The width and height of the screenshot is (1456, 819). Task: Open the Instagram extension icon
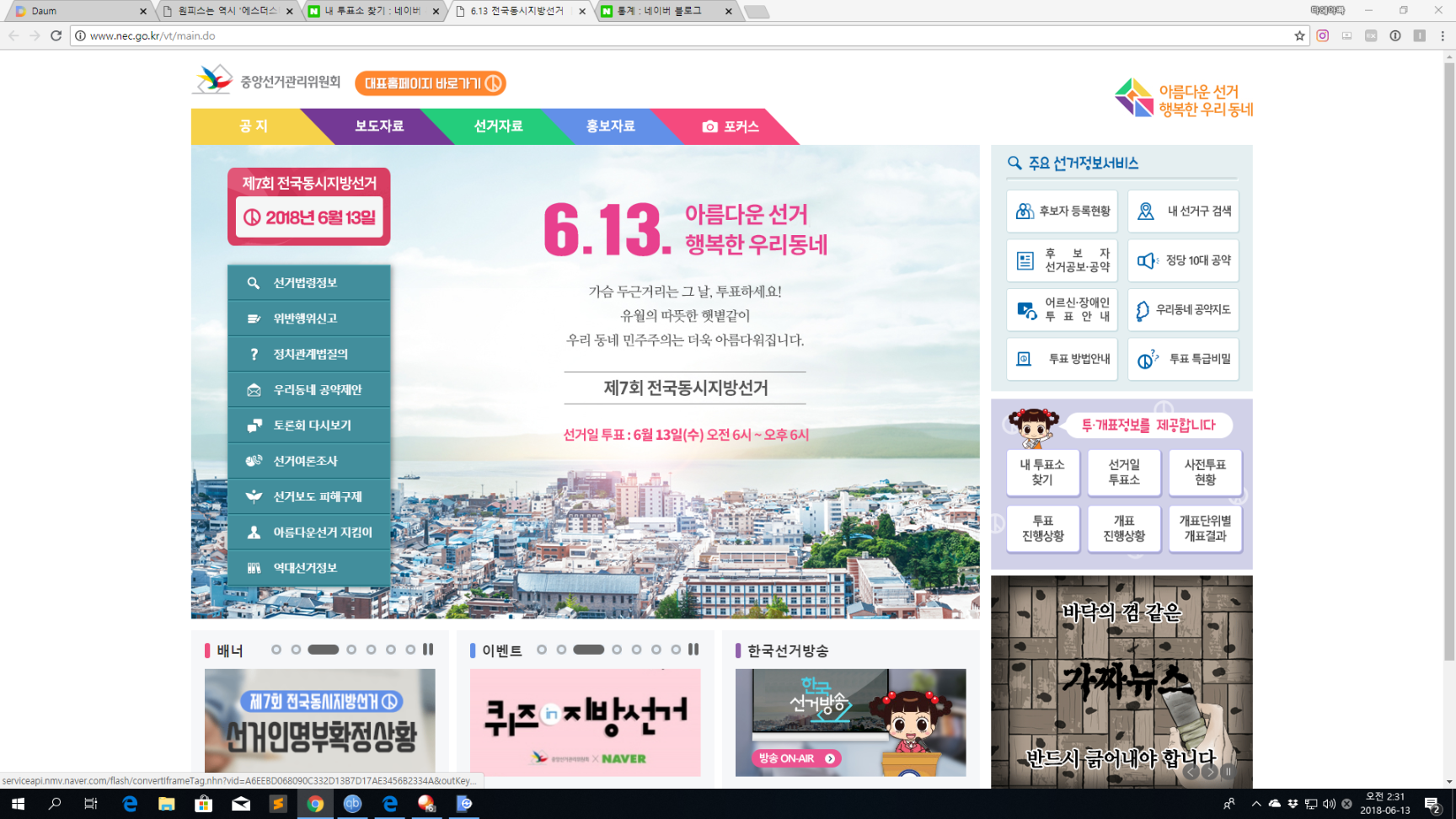tap(1323, 35)
